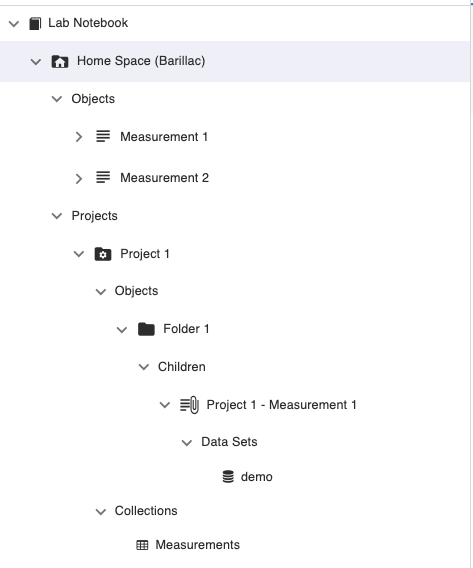Click the Lab Notebook book icon

(35, 23)
